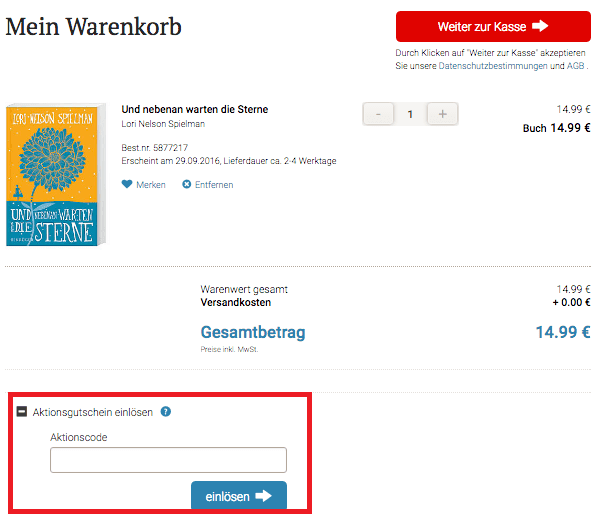Open the help question mark for Aktionsgutschein
The image size is (594, 517).
click(166, 411)
